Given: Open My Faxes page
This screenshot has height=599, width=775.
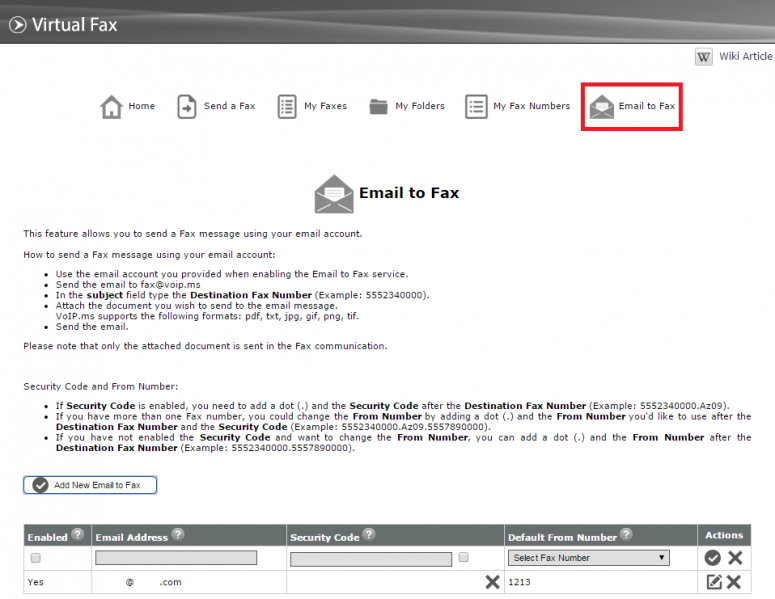Looking at the screenshot, I should [x=325, y=106].
